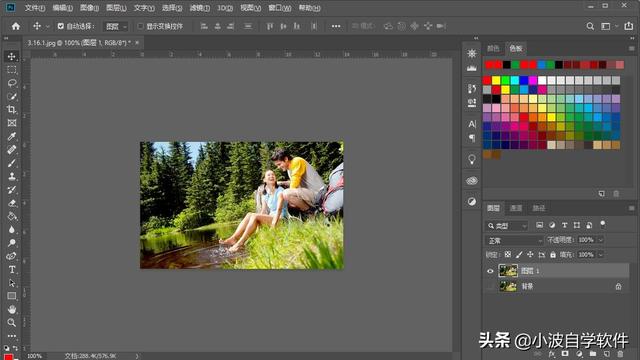640x360 pixels.
Task: Open the 不透明度 opacity dropdown arrow
Action: [x=601, y=240]
